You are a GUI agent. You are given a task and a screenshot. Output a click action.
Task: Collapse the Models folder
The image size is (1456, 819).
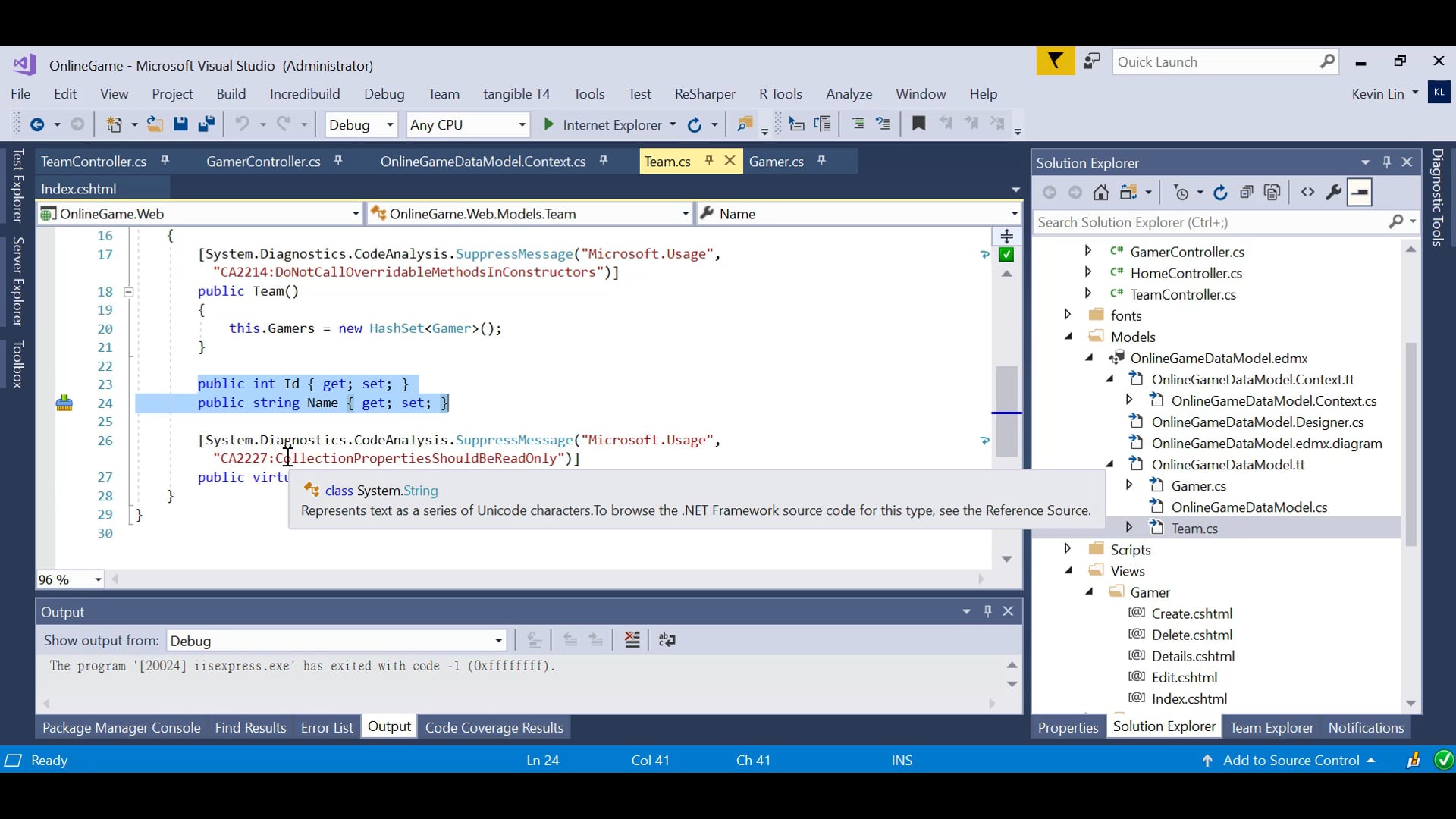[x=1069, y=336]
